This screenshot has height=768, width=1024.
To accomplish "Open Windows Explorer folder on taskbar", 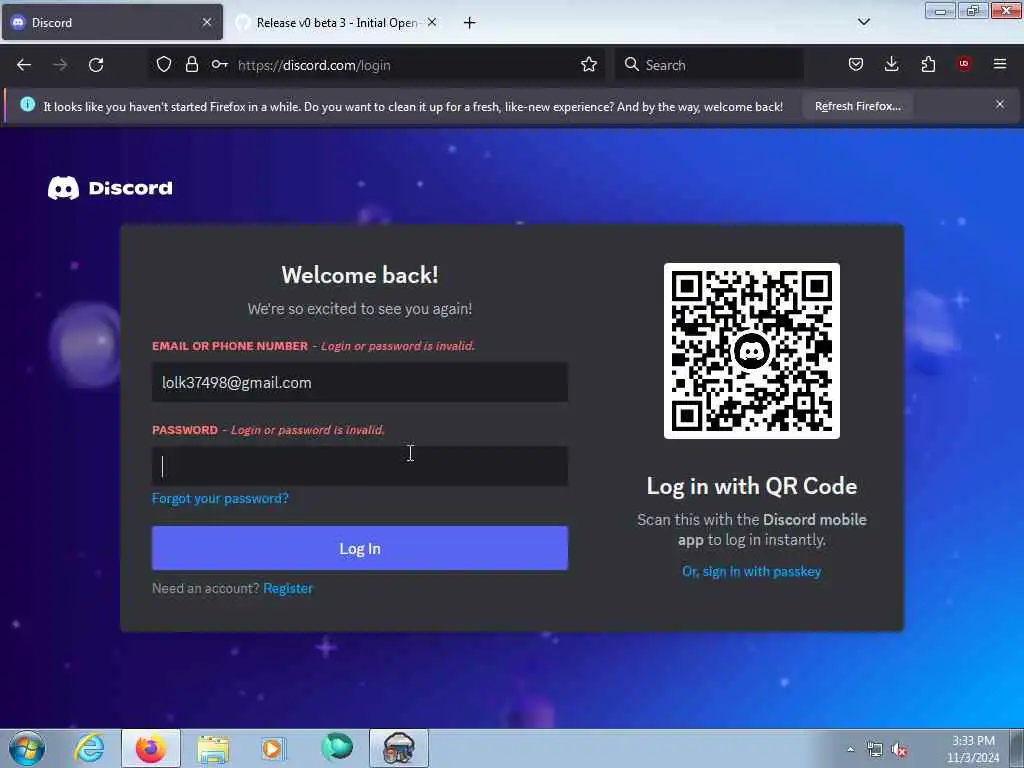I will pyautogui.click(x=213, y=748).
